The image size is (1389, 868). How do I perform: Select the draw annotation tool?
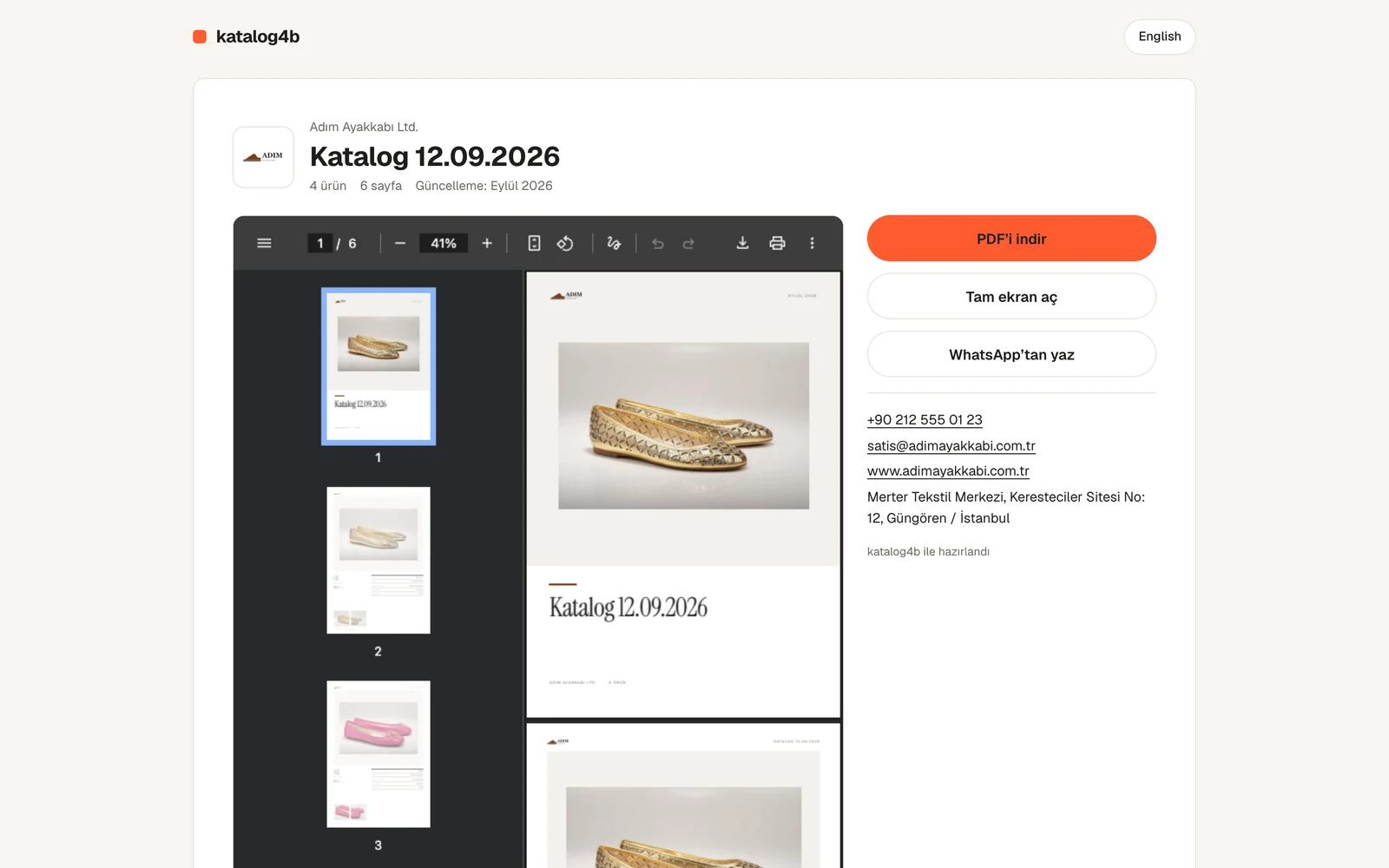614,243
